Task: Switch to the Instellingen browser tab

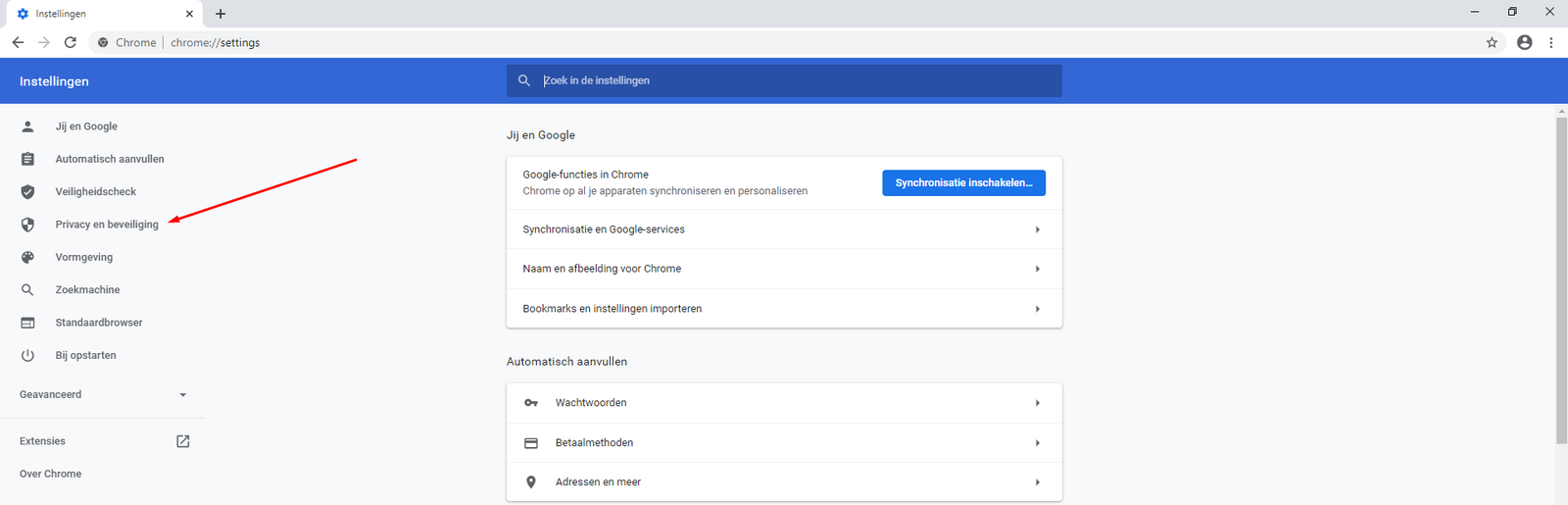Action: [x=98, y=14]
